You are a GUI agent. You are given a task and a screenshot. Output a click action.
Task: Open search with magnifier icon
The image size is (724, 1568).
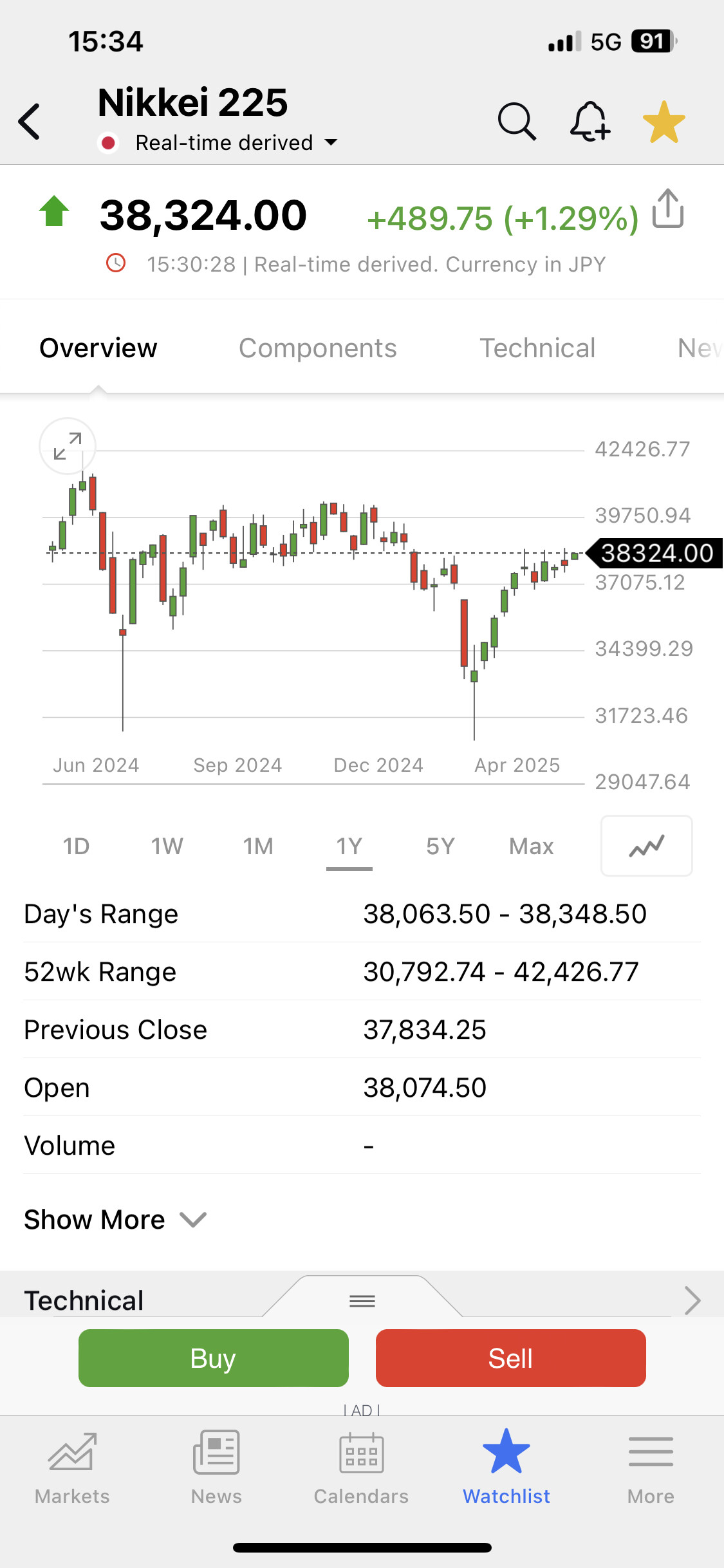click(x=516, y=121)
